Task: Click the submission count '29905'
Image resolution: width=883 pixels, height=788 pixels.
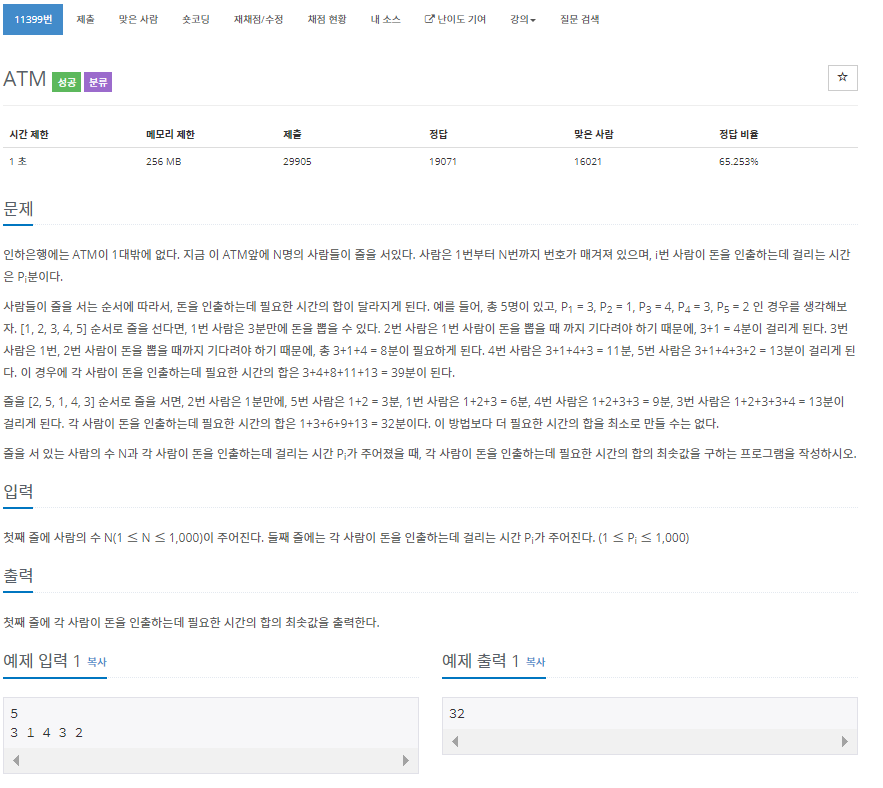Action: (297, 162)
